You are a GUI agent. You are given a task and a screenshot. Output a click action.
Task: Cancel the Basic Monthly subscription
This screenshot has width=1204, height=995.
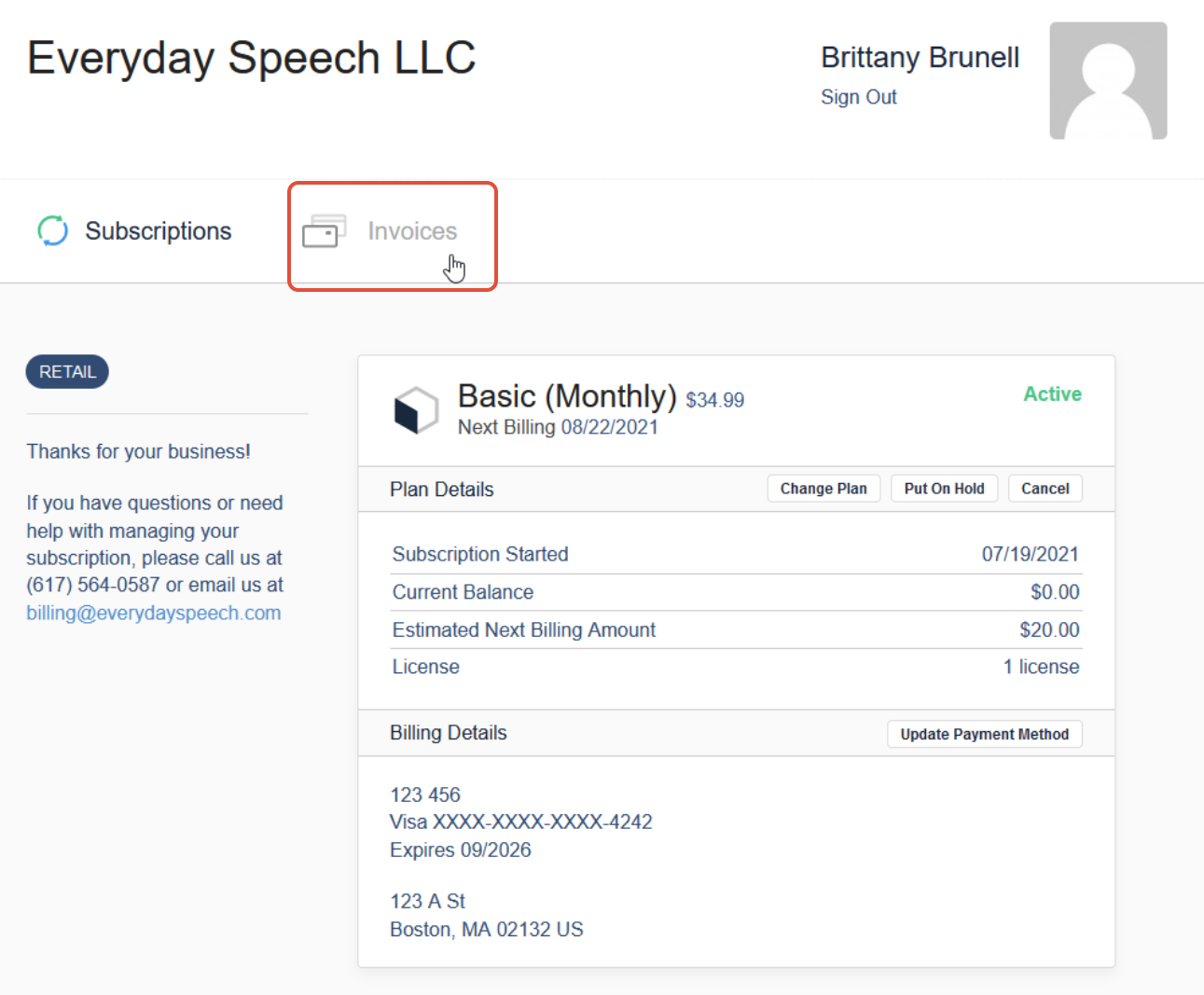point(1045,489)
